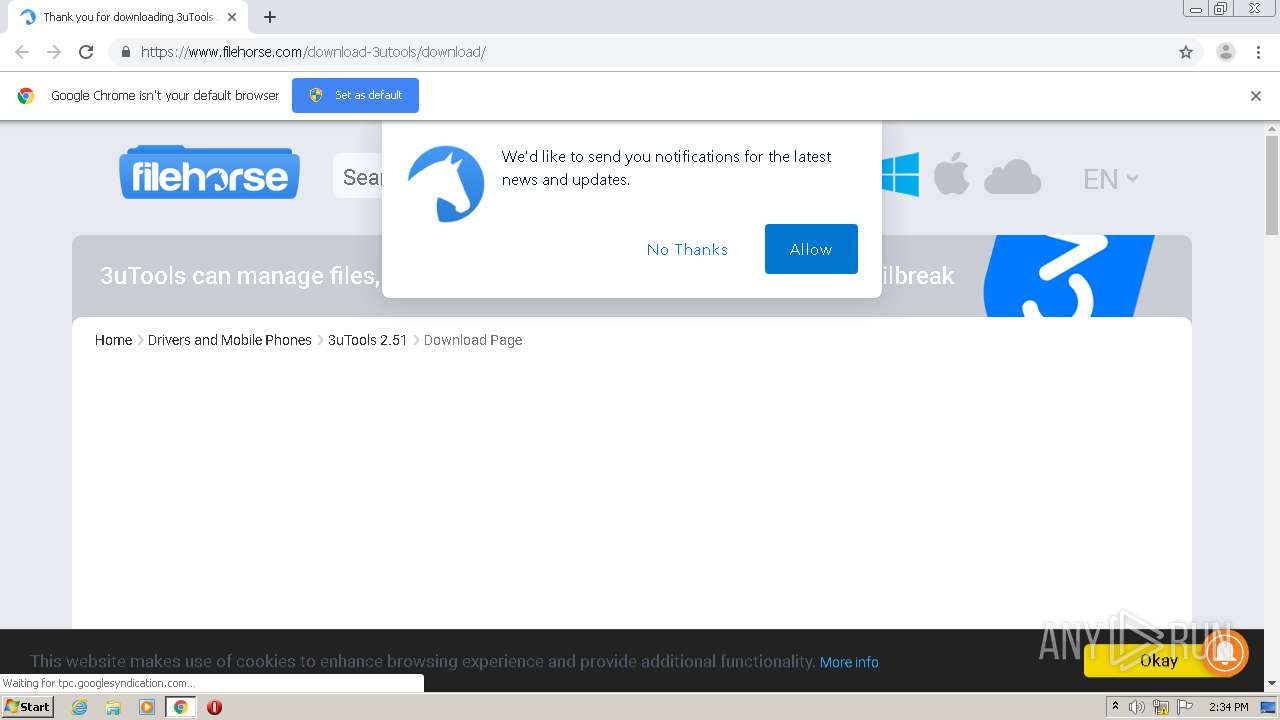
Task: Select the cloud web apps icon
Action: [1013, 177]
